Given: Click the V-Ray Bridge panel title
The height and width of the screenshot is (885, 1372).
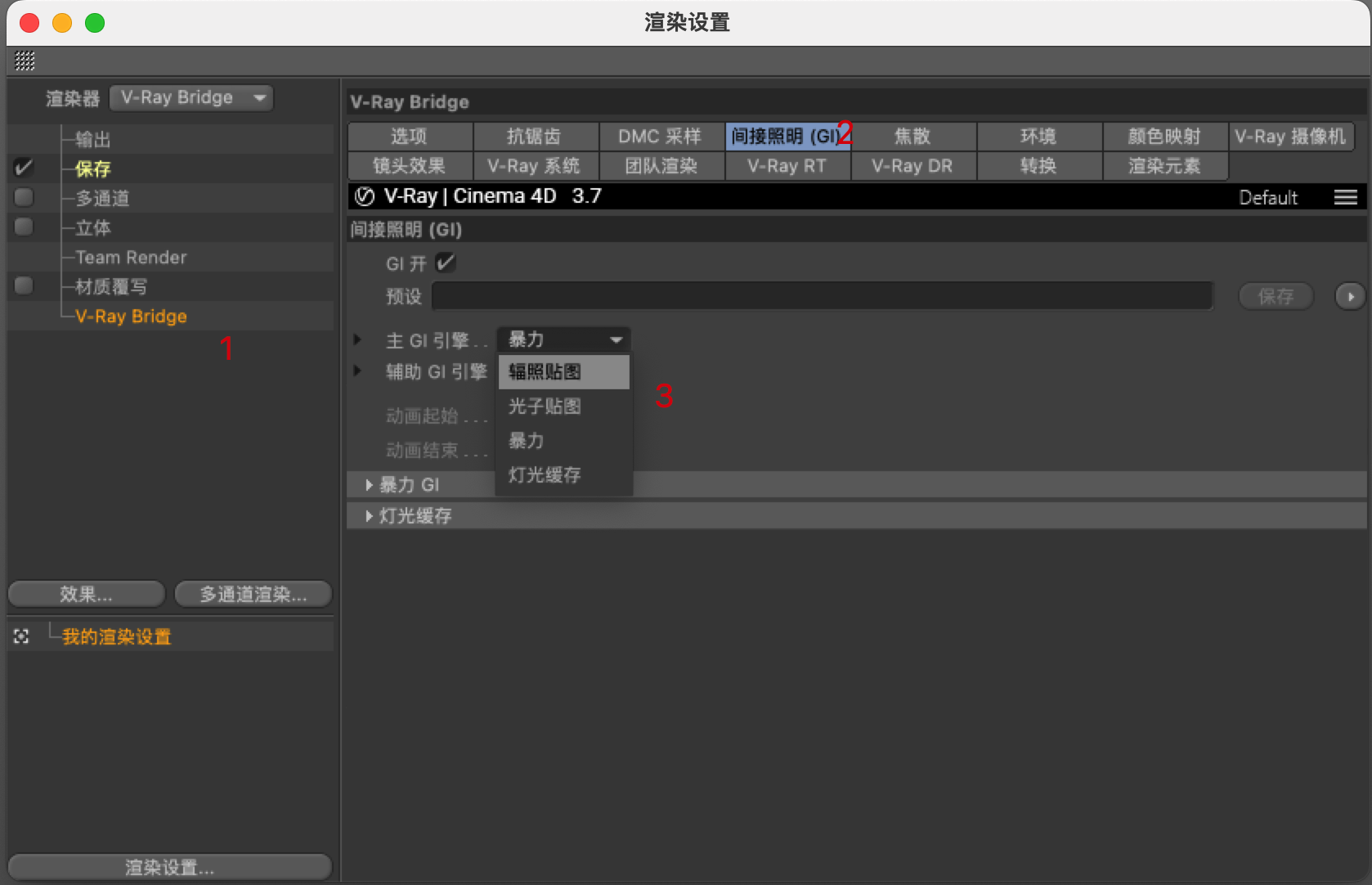Looking at the screenshot, I should coord(410,102).
